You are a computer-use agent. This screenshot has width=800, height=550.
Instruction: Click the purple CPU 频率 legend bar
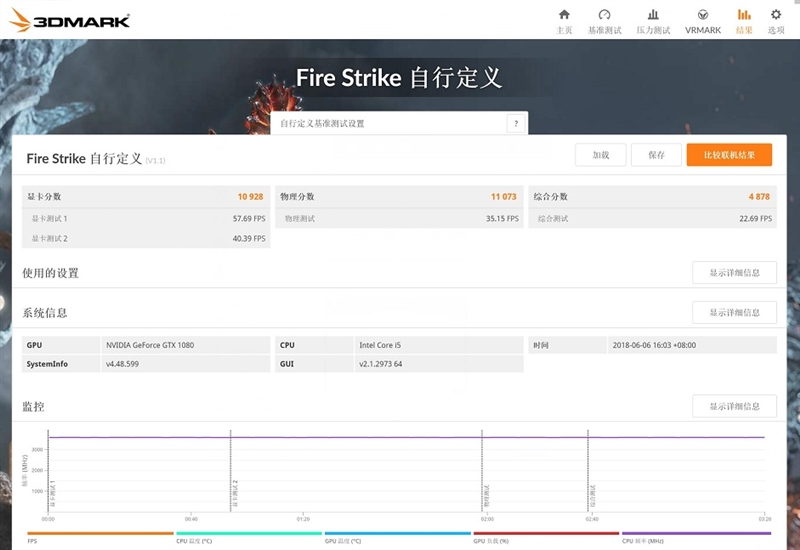click(x=695, y=534)
